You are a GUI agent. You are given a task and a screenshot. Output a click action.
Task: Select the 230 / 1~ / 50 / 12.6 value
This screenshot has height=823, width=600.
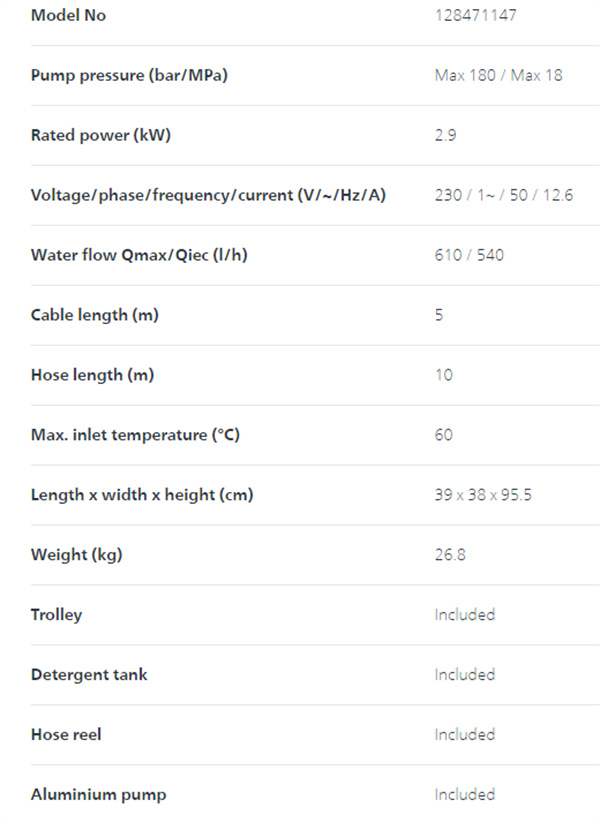pos(503,195)
